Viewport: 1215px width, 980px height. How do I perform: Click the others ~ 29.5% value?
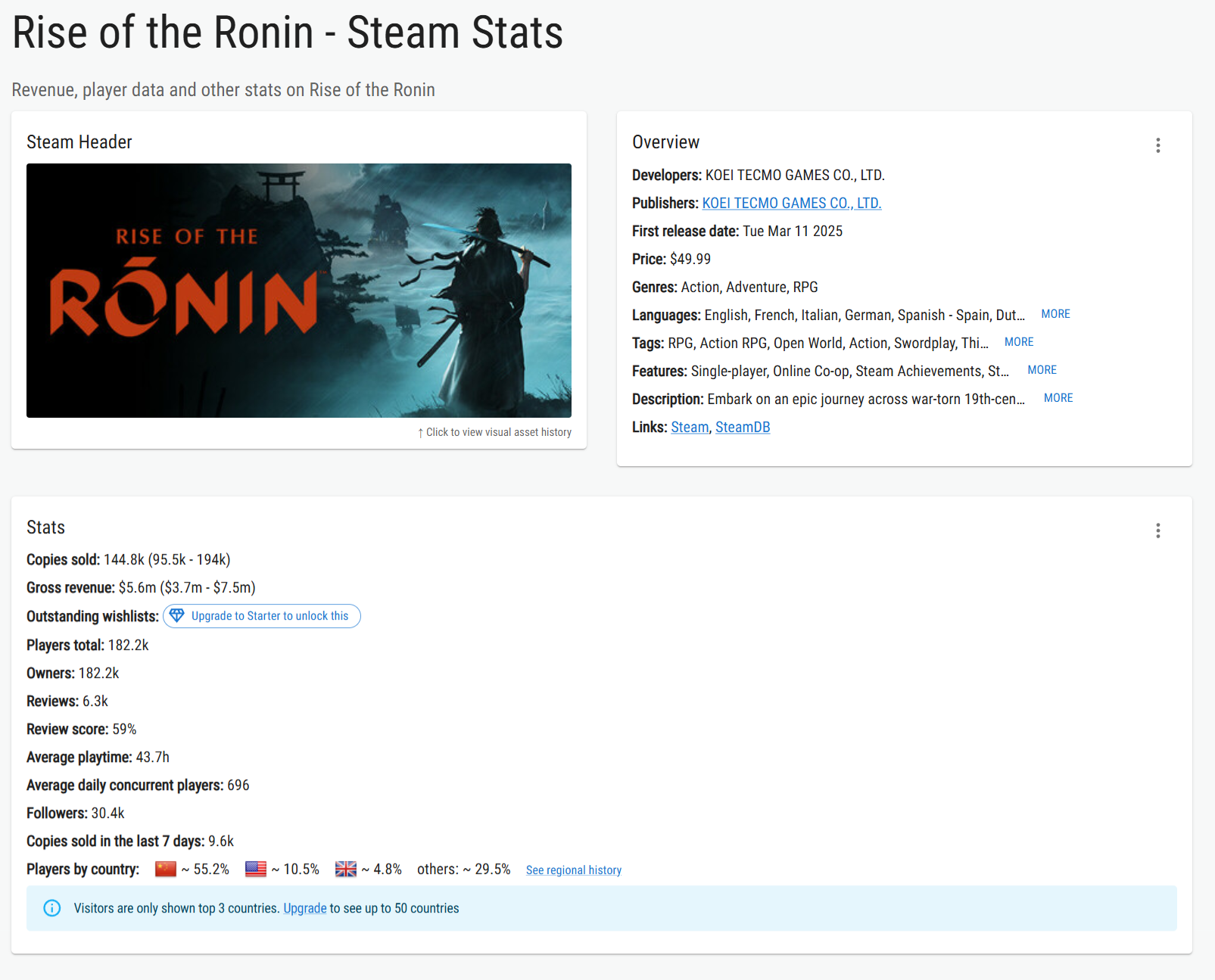(x=464, y=869)
